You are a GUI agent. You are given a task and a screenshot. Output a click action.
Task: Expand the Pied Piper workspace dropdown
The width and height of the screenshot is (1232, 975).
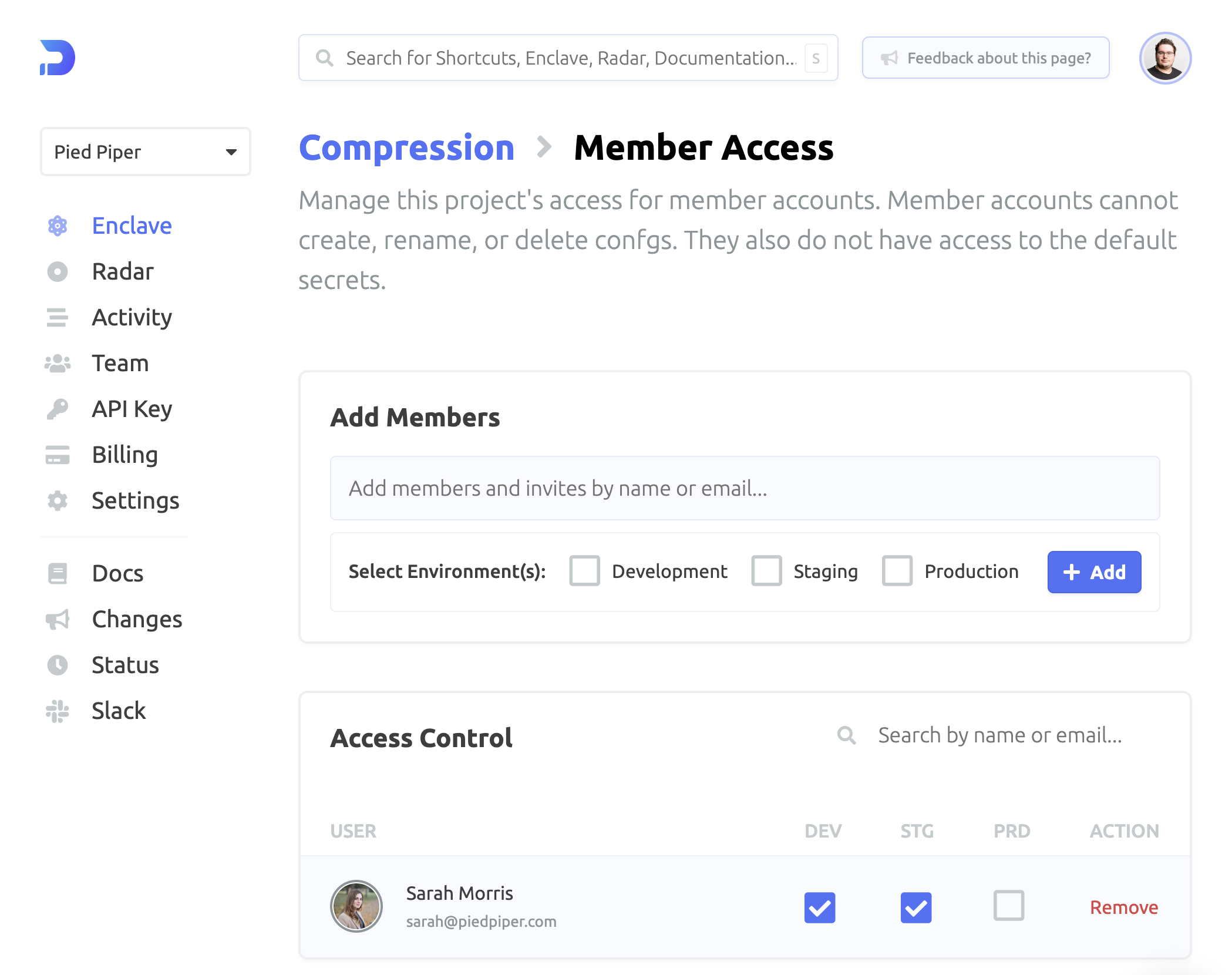point(146,152)
